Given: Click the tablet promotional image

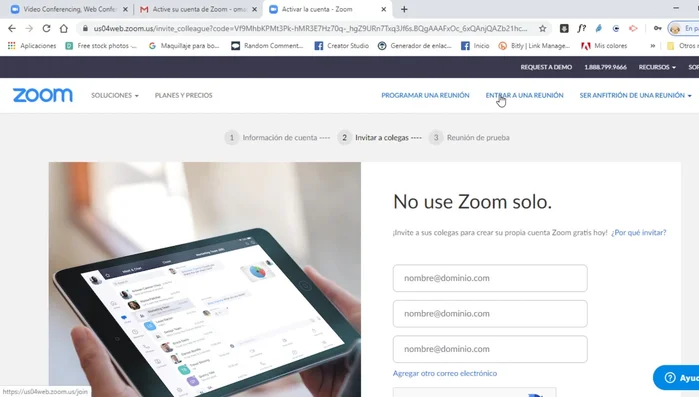Looking at the screenshot, I should coord(205,279).
